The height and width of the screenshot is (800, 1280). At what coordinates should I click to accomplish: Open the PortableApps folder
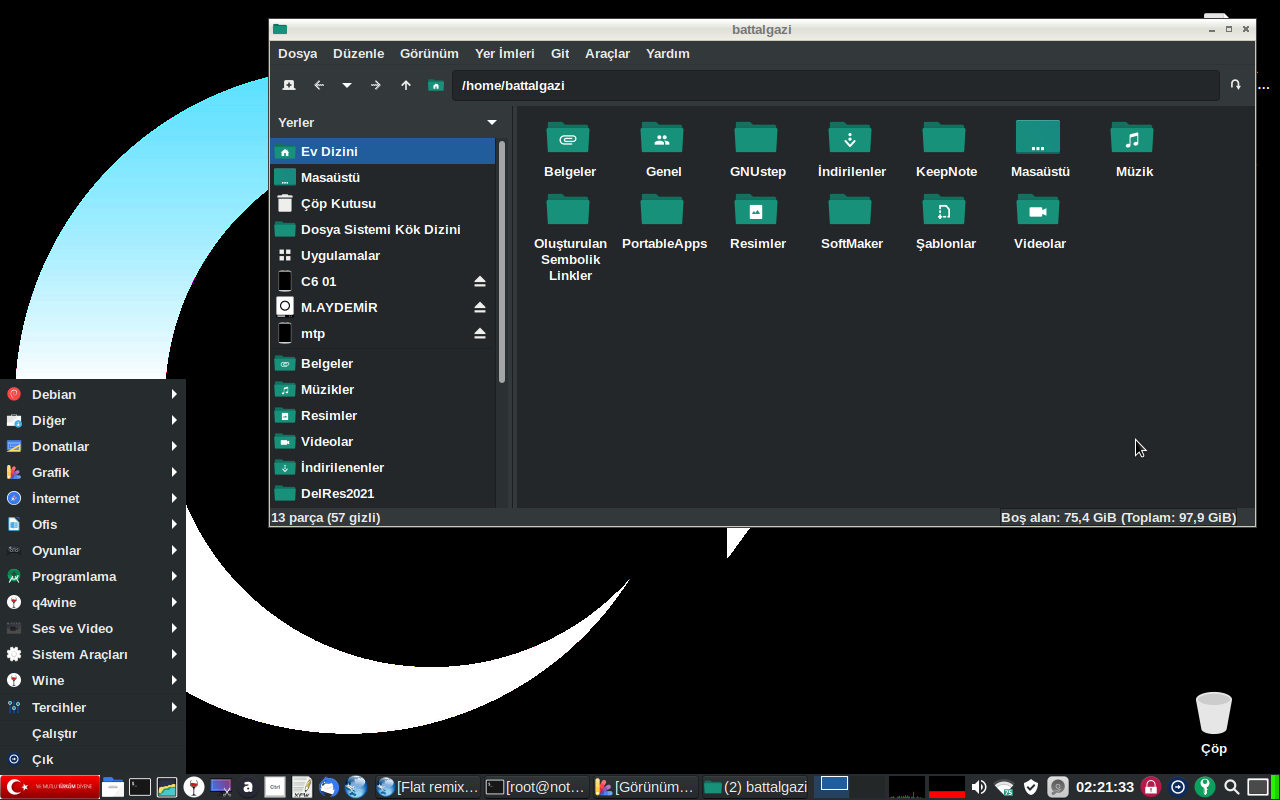(x=662, y=209)
